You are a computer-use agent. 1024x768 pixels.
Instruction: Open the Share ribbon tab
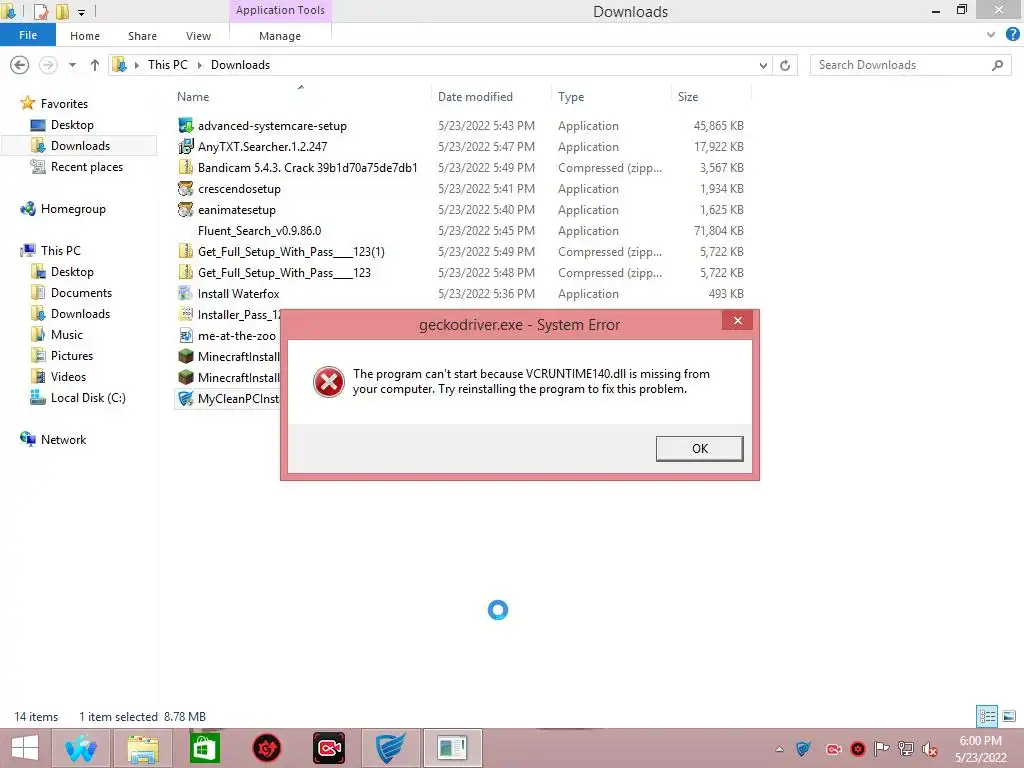[142, 36]
